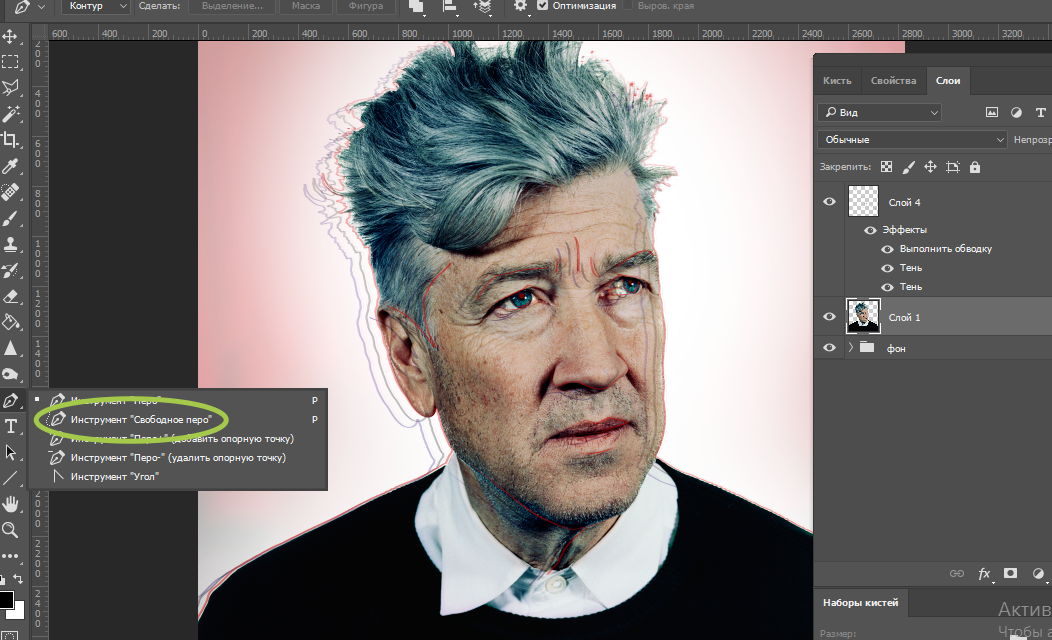Click the Выделение... button
The image size is (1052, 640).
[x=232, y=6]
